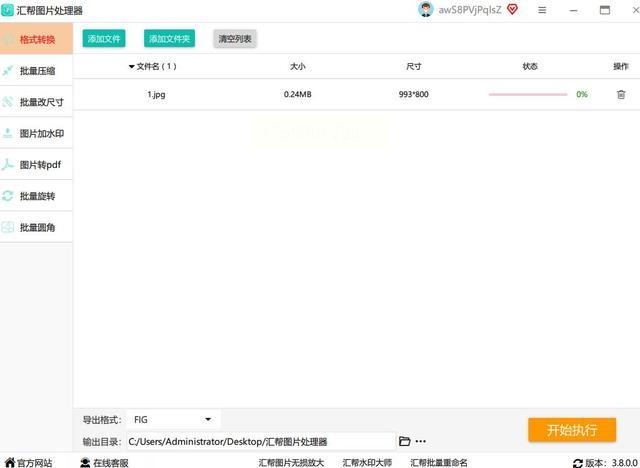Click the 清空列表 button
This screenshot has height=468, width=640.
pos(235,39)
